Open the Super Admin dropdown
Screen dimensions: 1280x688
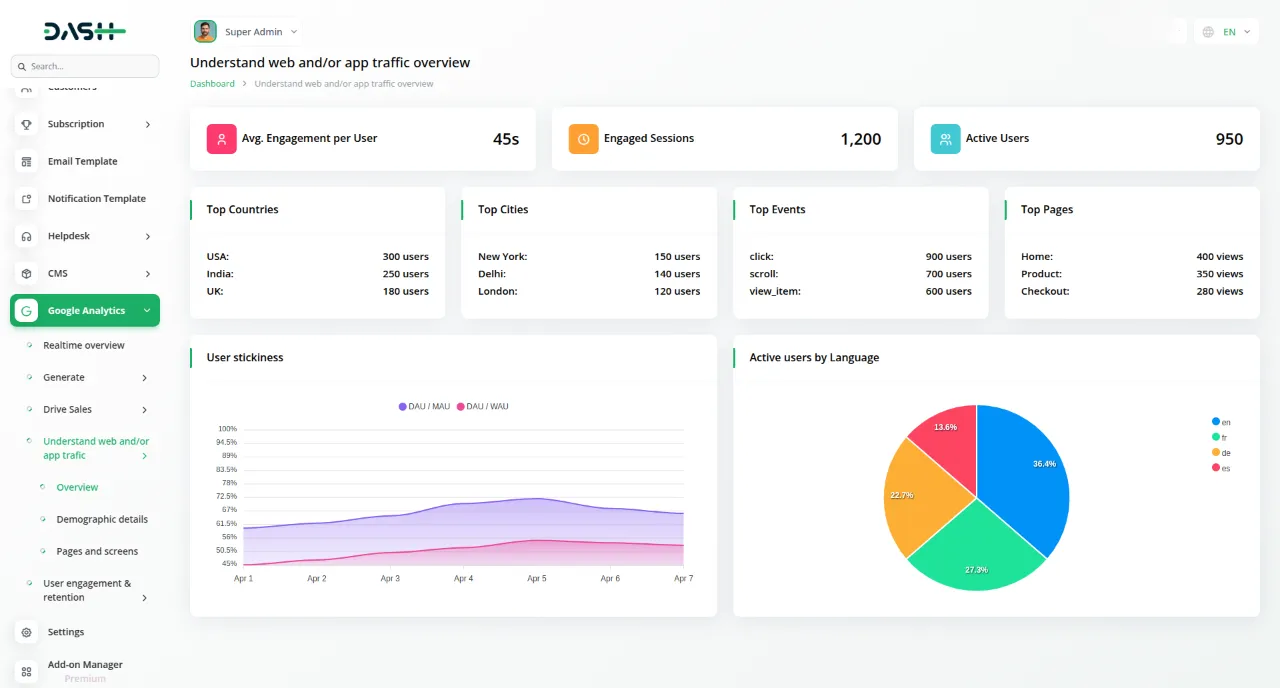(247, 31)
